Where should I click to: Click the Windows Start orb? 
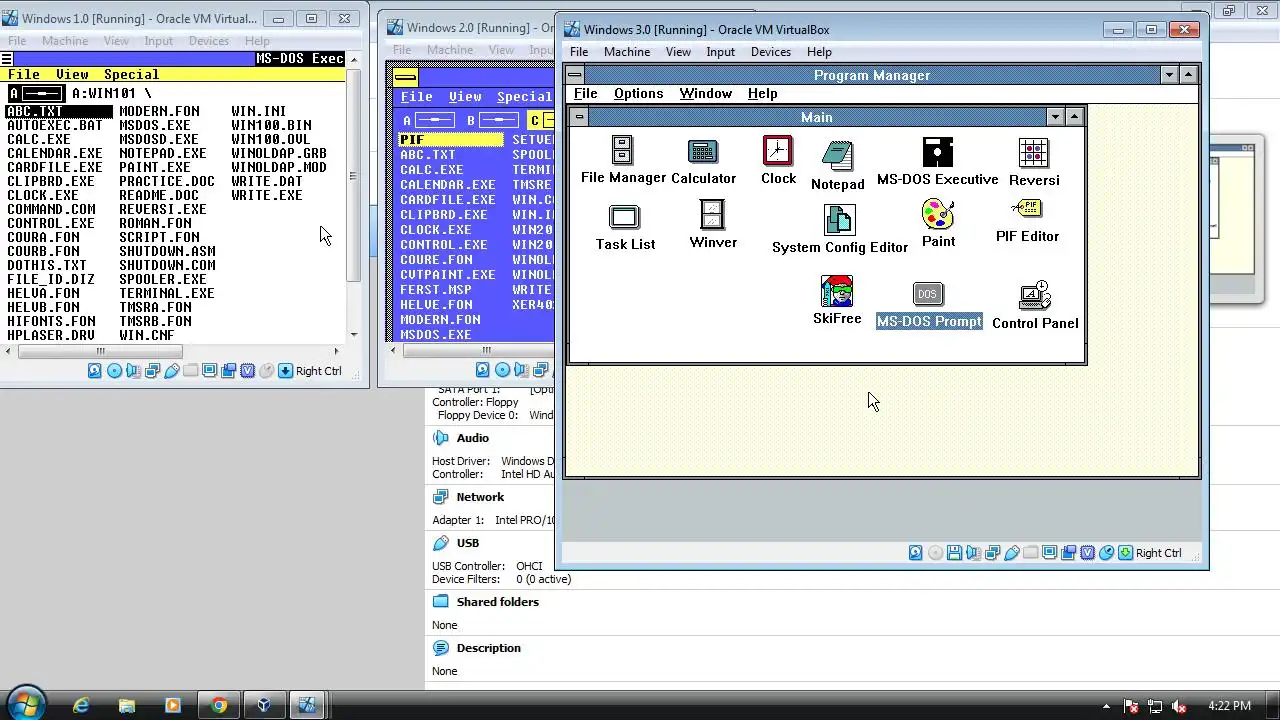(x=25, y=704)
